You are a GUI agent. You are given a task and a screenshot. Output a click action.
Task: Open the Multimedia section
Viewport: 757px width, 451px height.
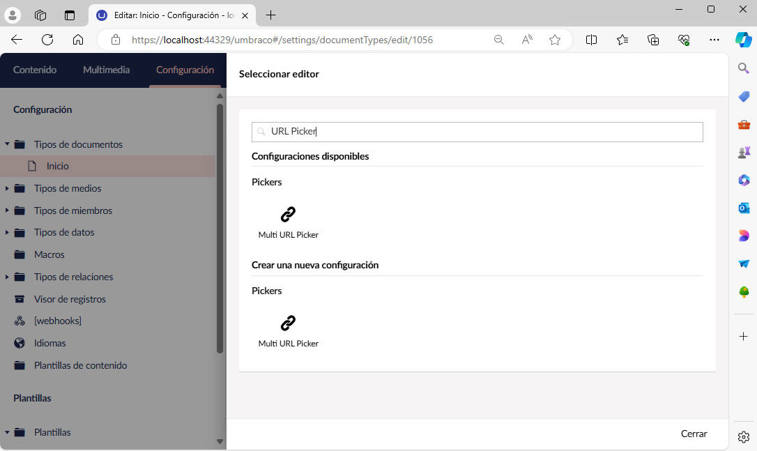point(106,70)
